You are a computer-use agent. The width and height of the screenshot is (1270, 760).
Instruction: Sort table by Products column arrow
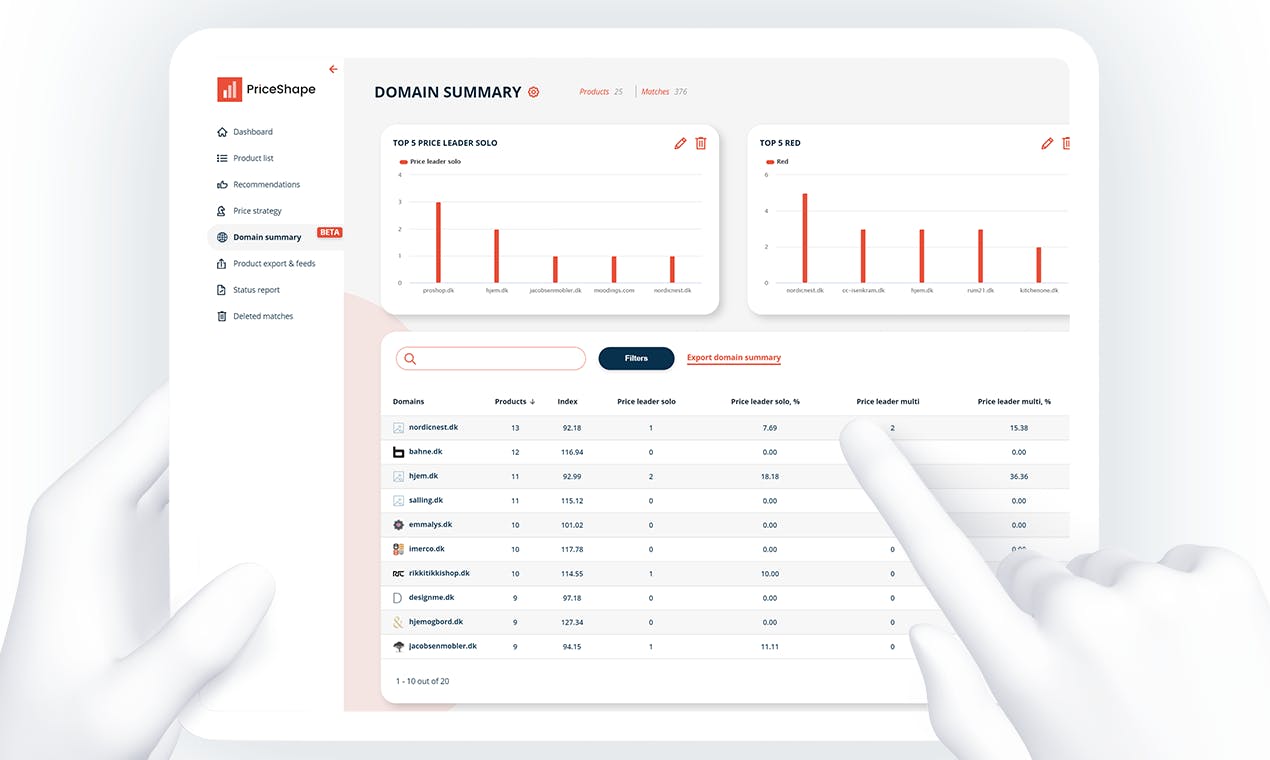point(532,402)
